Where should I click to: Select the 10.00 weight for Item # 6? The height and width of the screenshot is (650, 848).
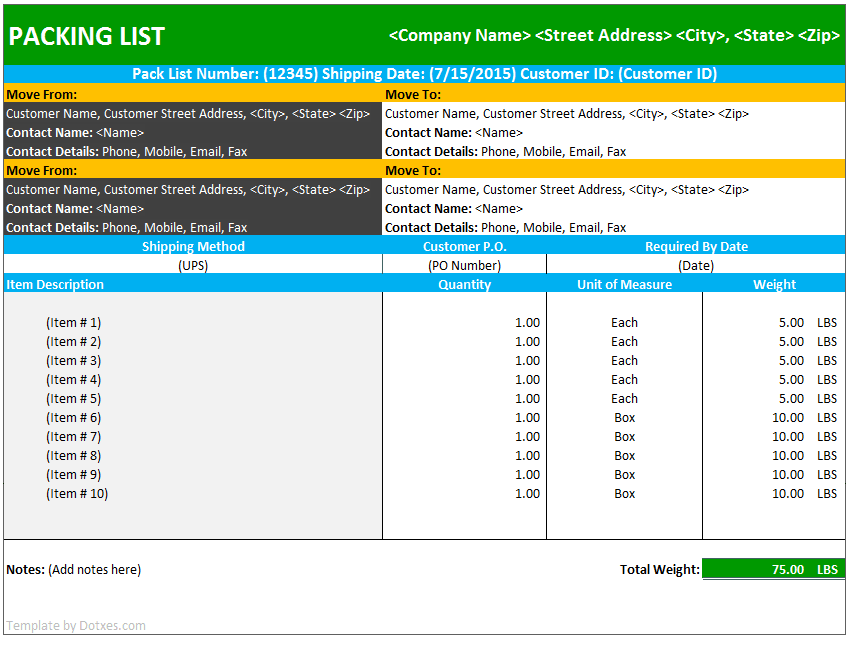[x=788, y=417]
